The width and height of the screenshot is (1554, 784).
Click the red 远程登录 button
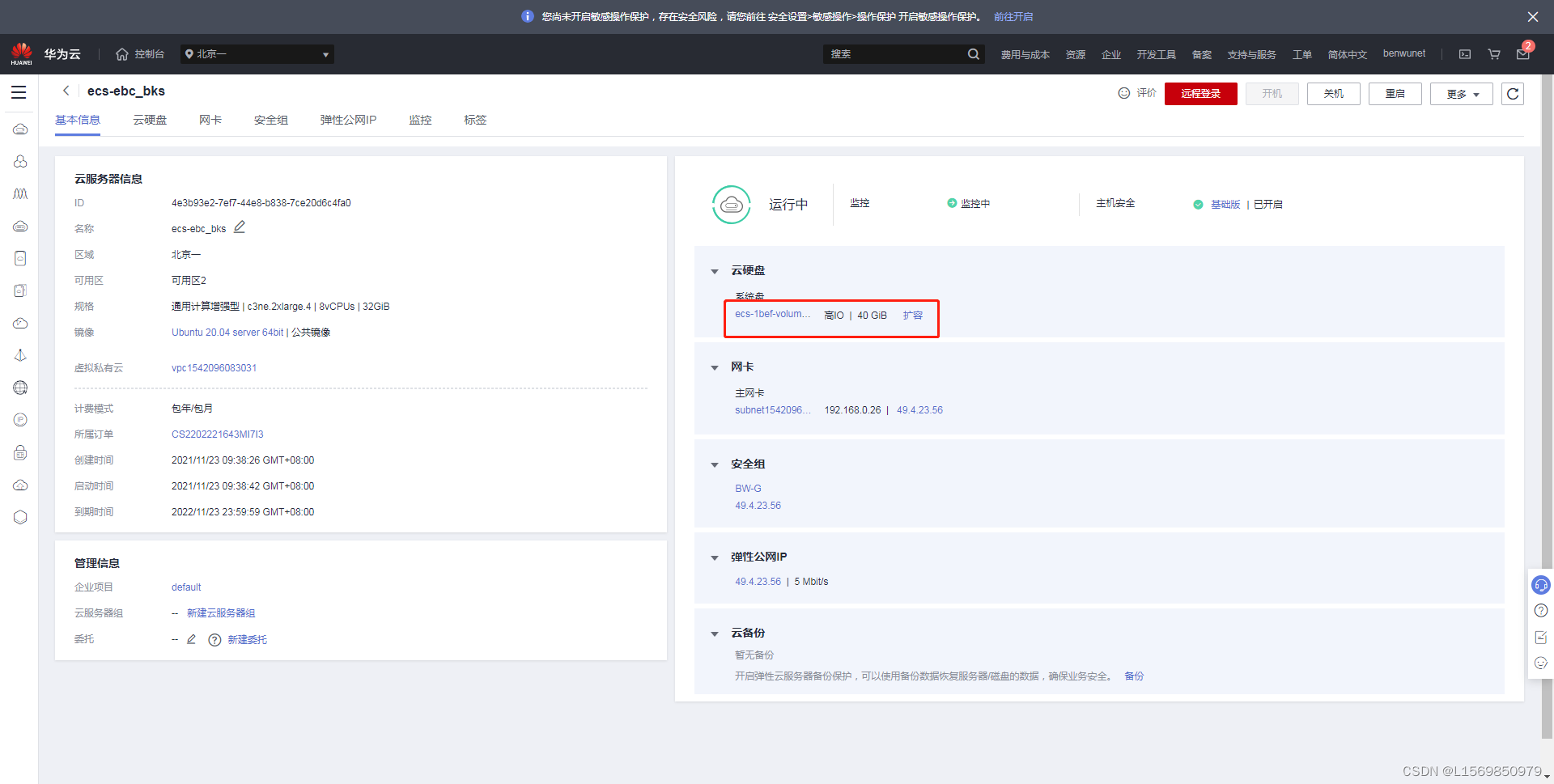click(x=1200, y=94)
